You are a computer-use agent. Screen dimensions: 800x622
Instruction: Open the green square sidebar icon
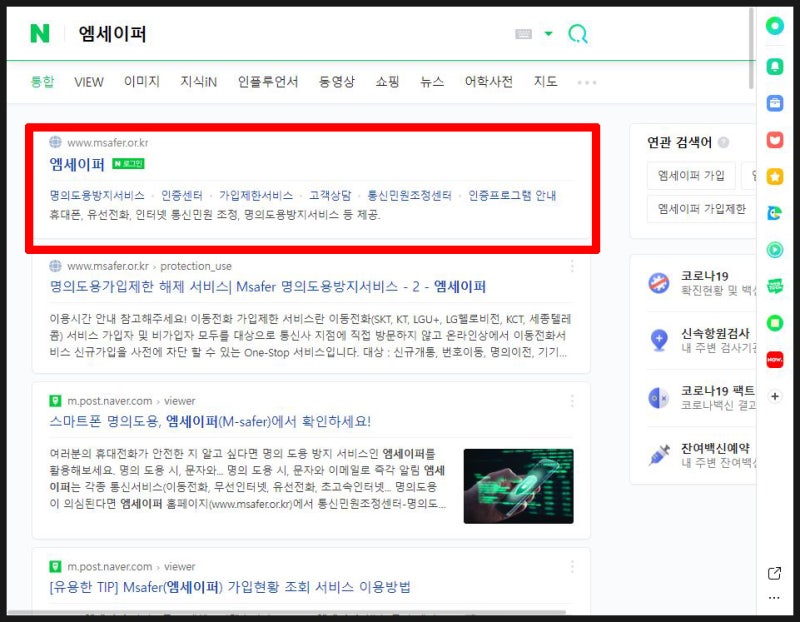[774, 323]
